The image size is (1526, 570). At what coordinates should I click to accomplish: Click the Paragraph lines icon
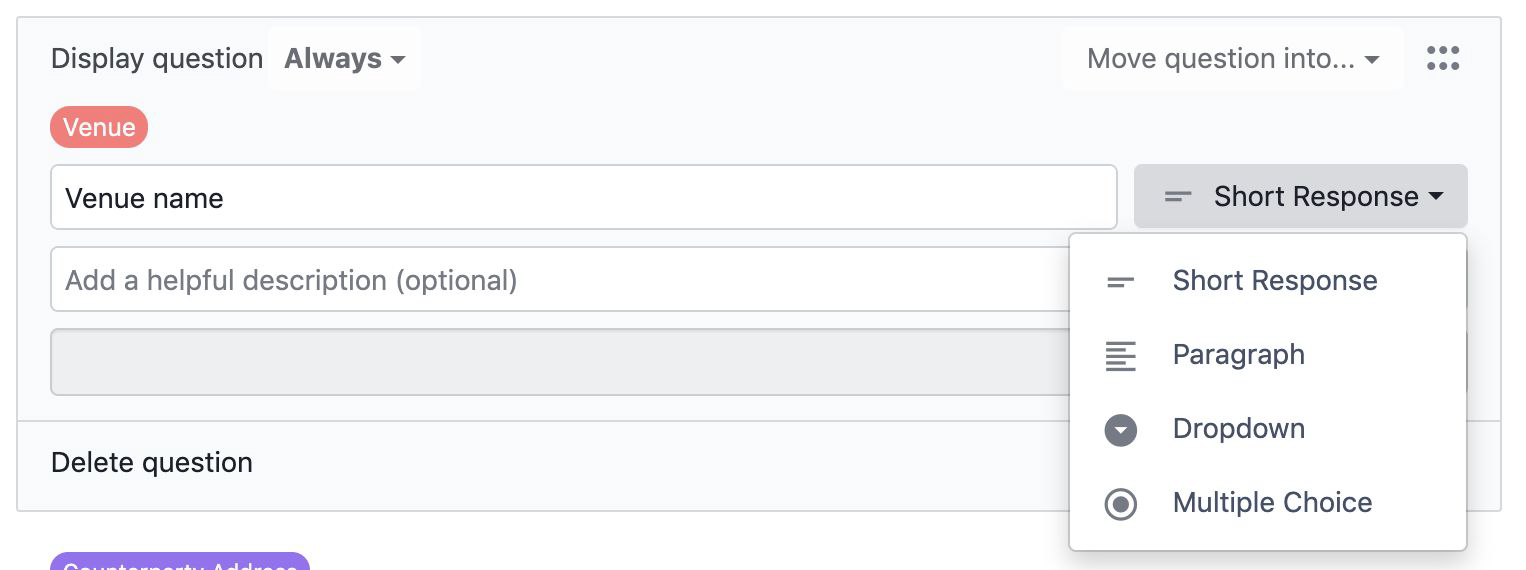click(1120, 356)
